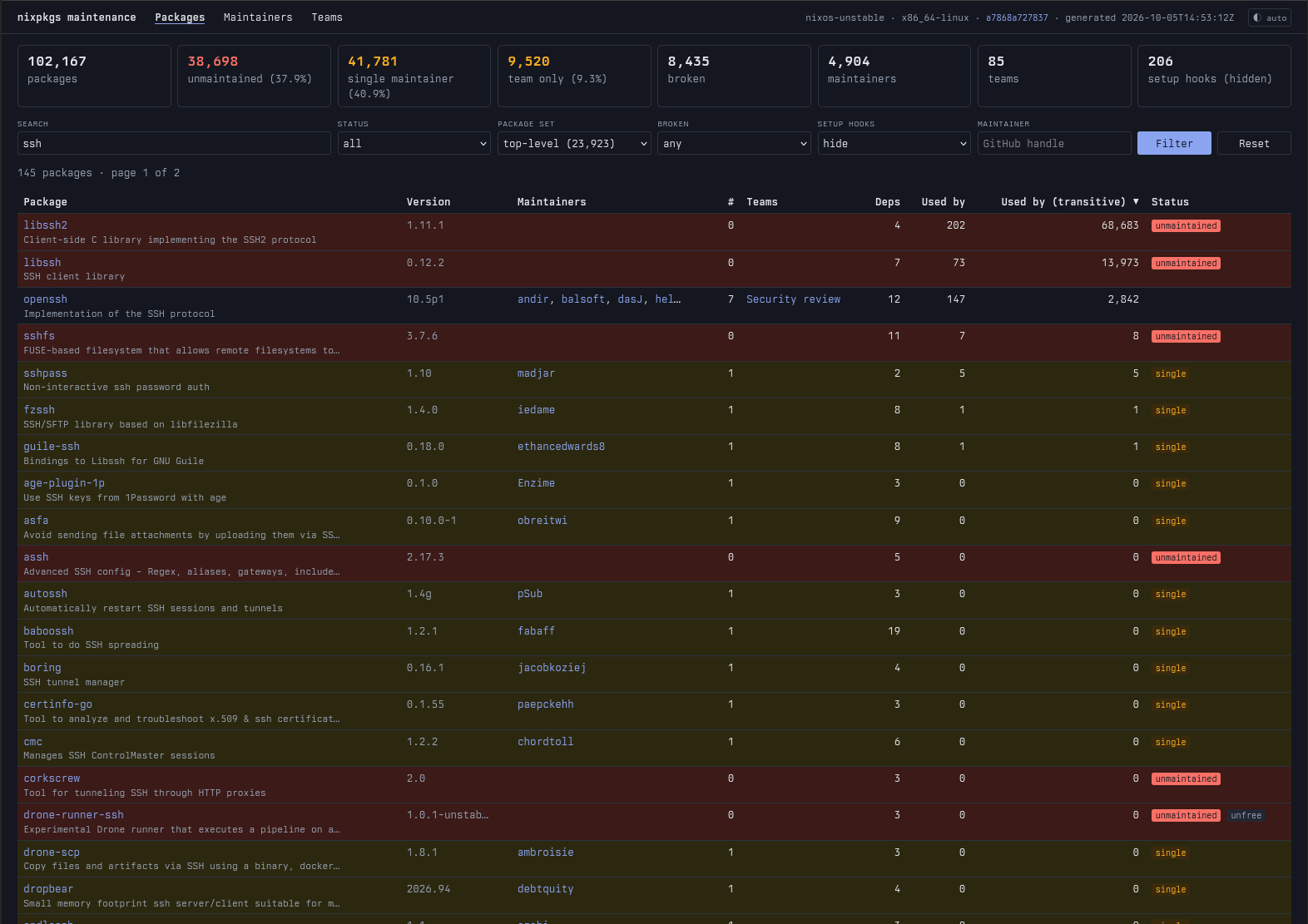This screenshot has height=924, width=1308.
Task: Click the unfree badge on drone-runner-ssh
Action: pos(1246,816)
